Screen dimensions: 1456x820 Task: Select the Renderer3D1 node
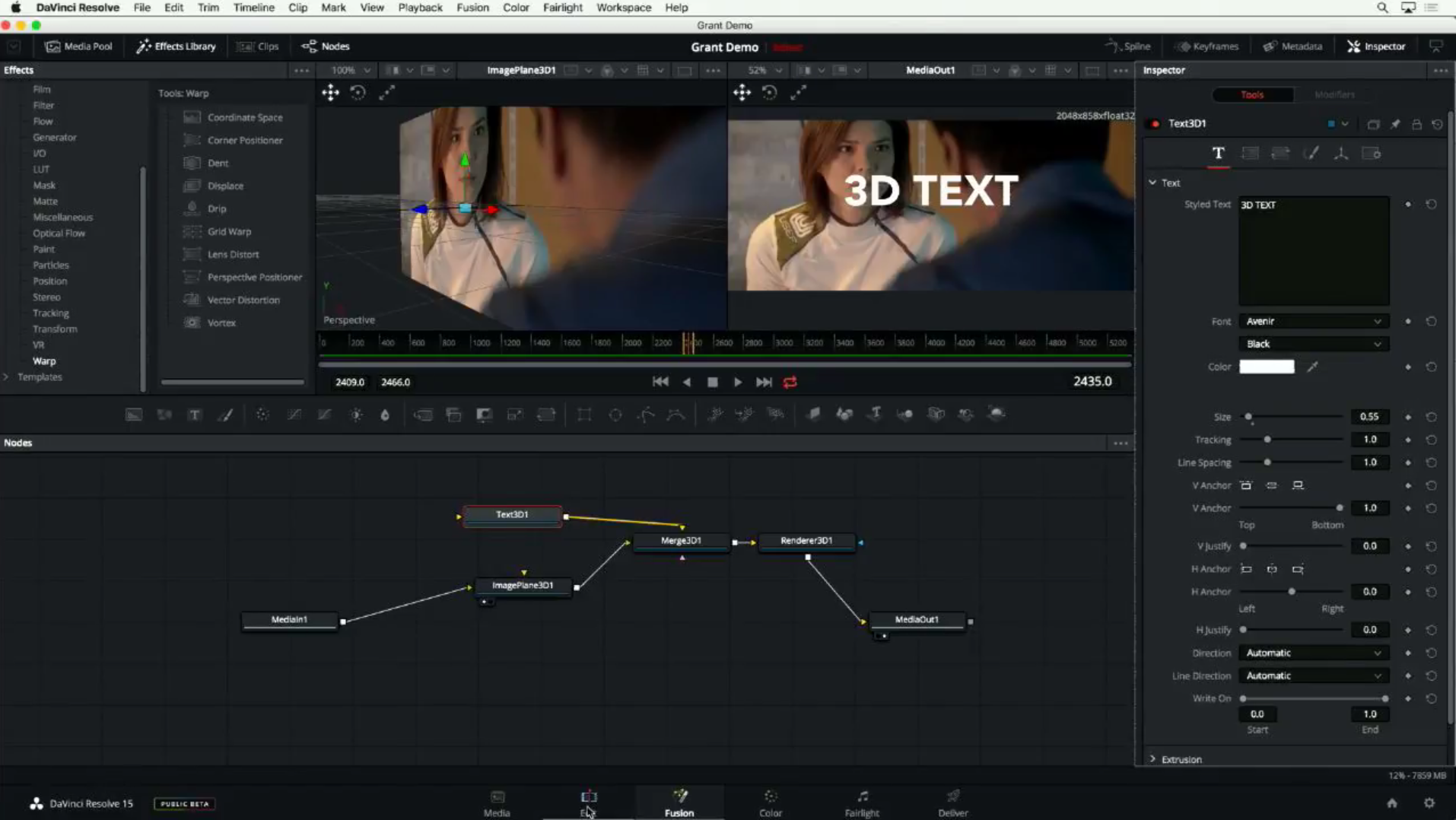coord(806,541)
